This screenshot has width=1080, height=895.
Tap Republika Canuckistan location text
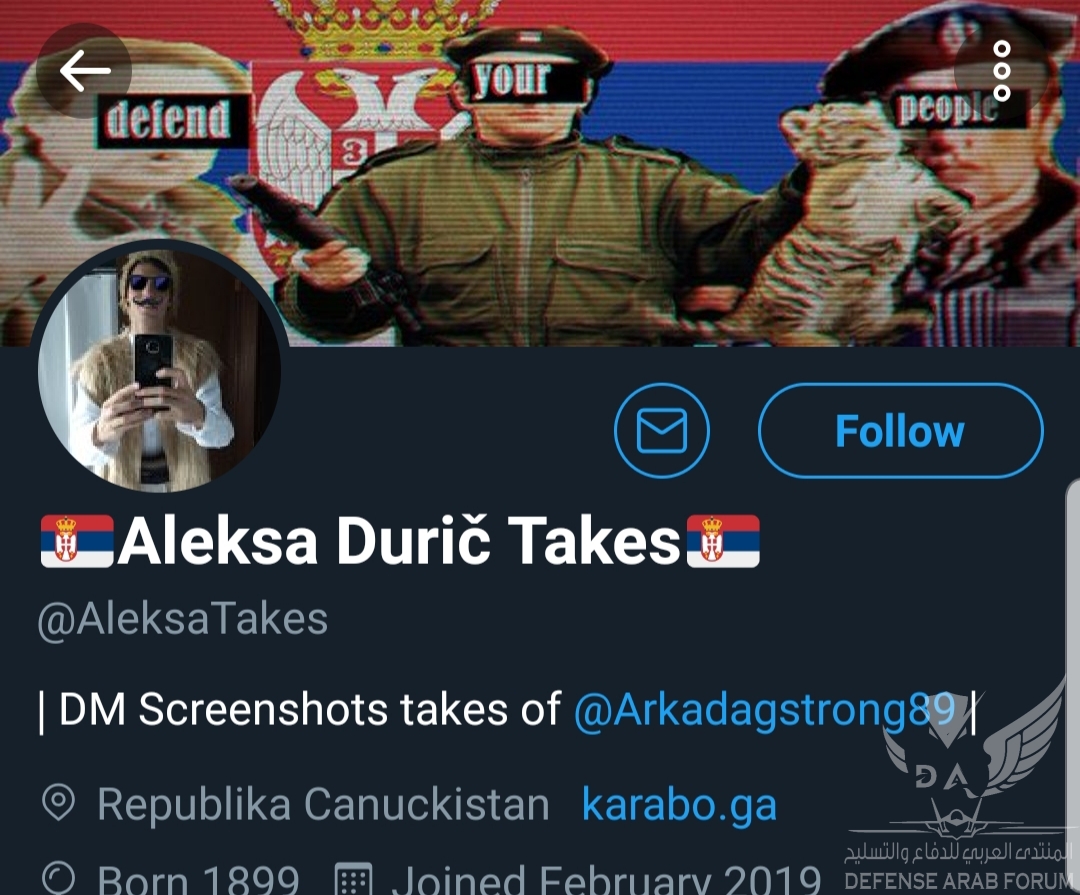pyautogui.click(x=323, y=804)
